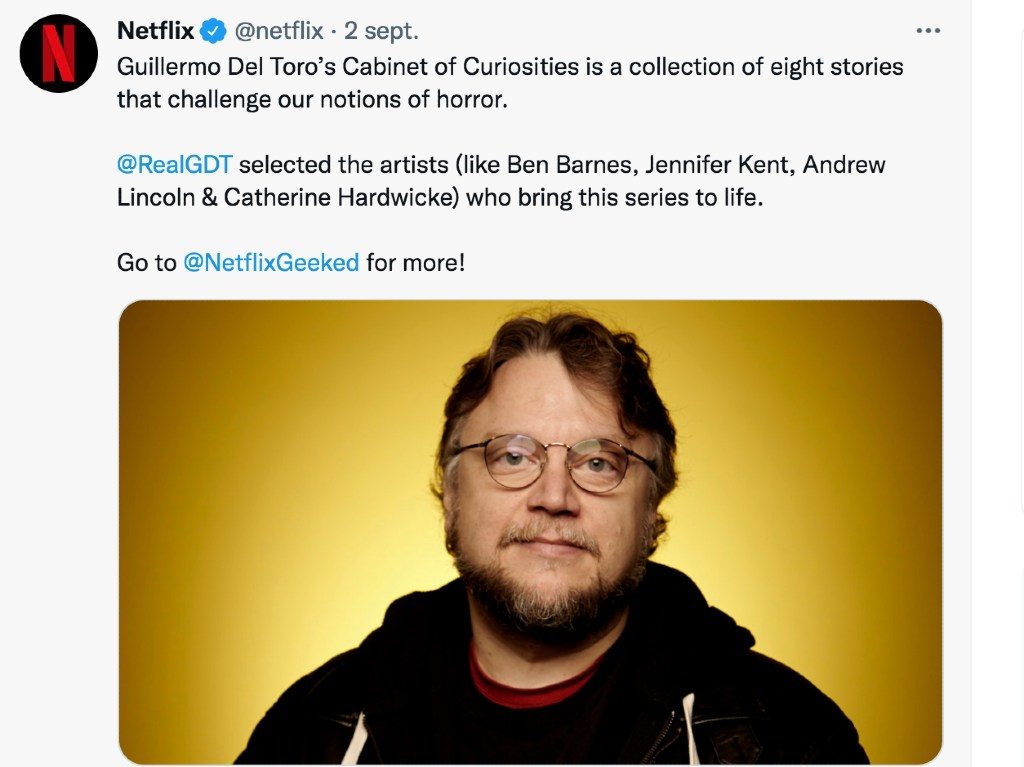Click the name Catherine Hardwicke in tweet
The height and width of the screenshot is (767, 1024).
coord(342,197)
